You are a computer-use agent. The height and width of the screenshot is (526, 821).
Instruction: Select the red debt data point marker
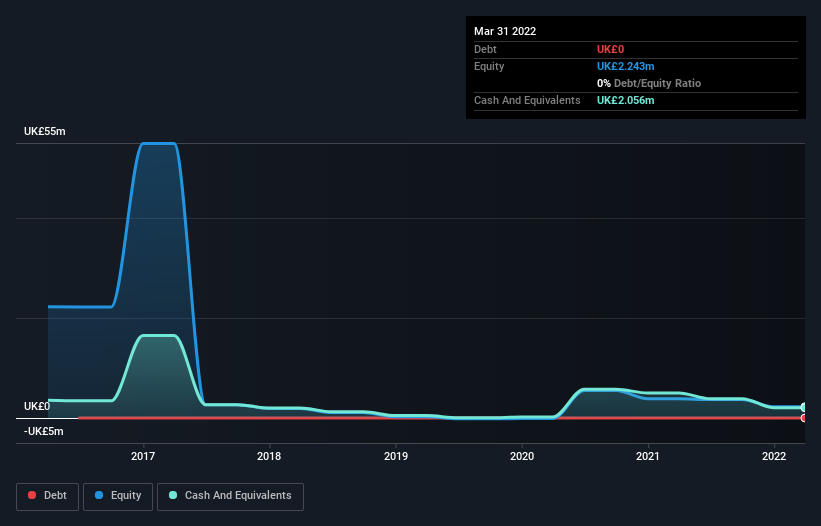(804, 418)
